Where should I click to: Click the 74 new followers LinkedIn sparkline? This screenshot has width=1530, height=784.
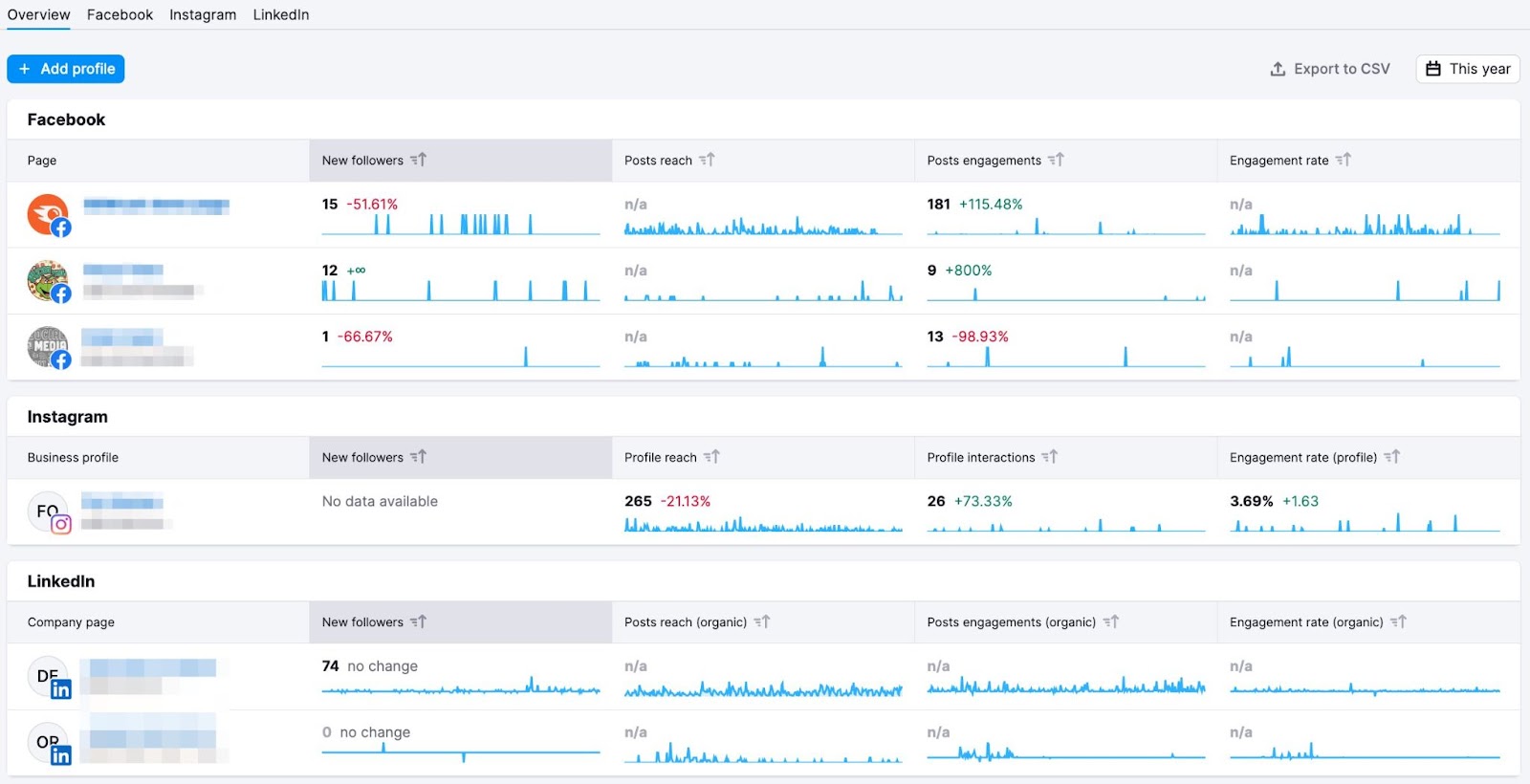pyautogui.click(x=460, y=687)
